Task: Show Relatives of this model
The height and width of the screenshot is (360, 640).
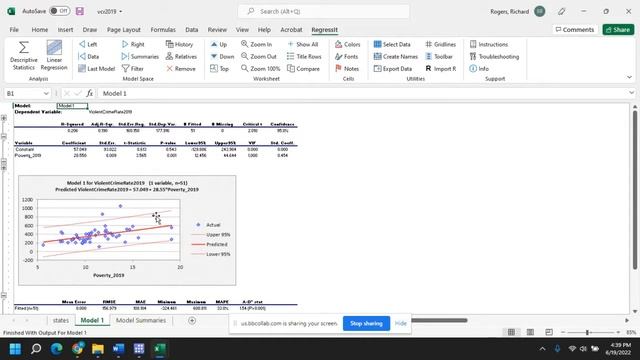Action: click(x=181, y=56)
